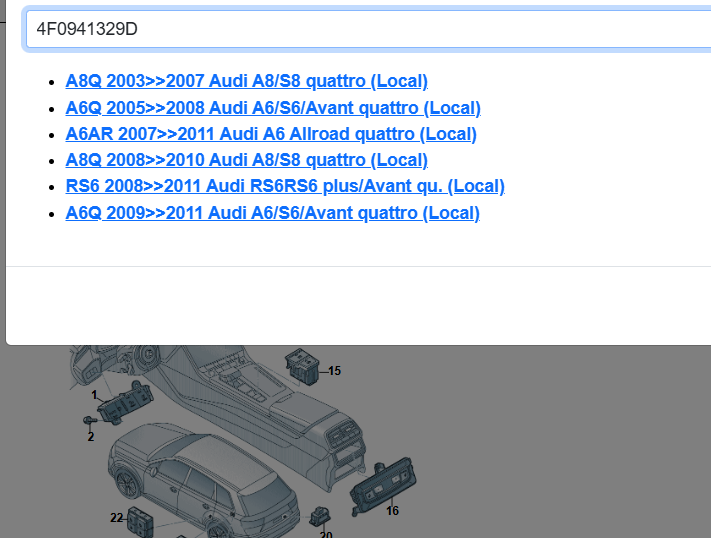This screenshot has height=538, width=711.
Task: Open A6Q 2009>>2011 Audi A6/S6/Avant quattro link
Action: pyautogui.click(x=272, y=213)
